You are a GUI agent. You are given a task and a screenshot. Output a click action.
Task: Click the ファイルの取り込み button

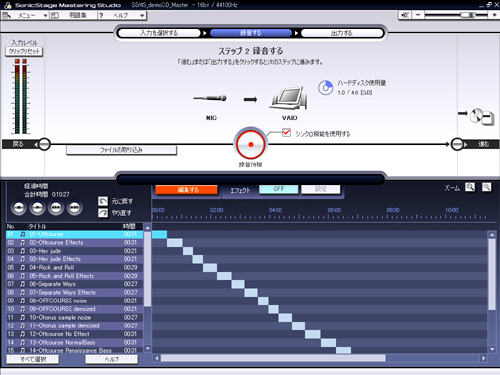[121, 150]
